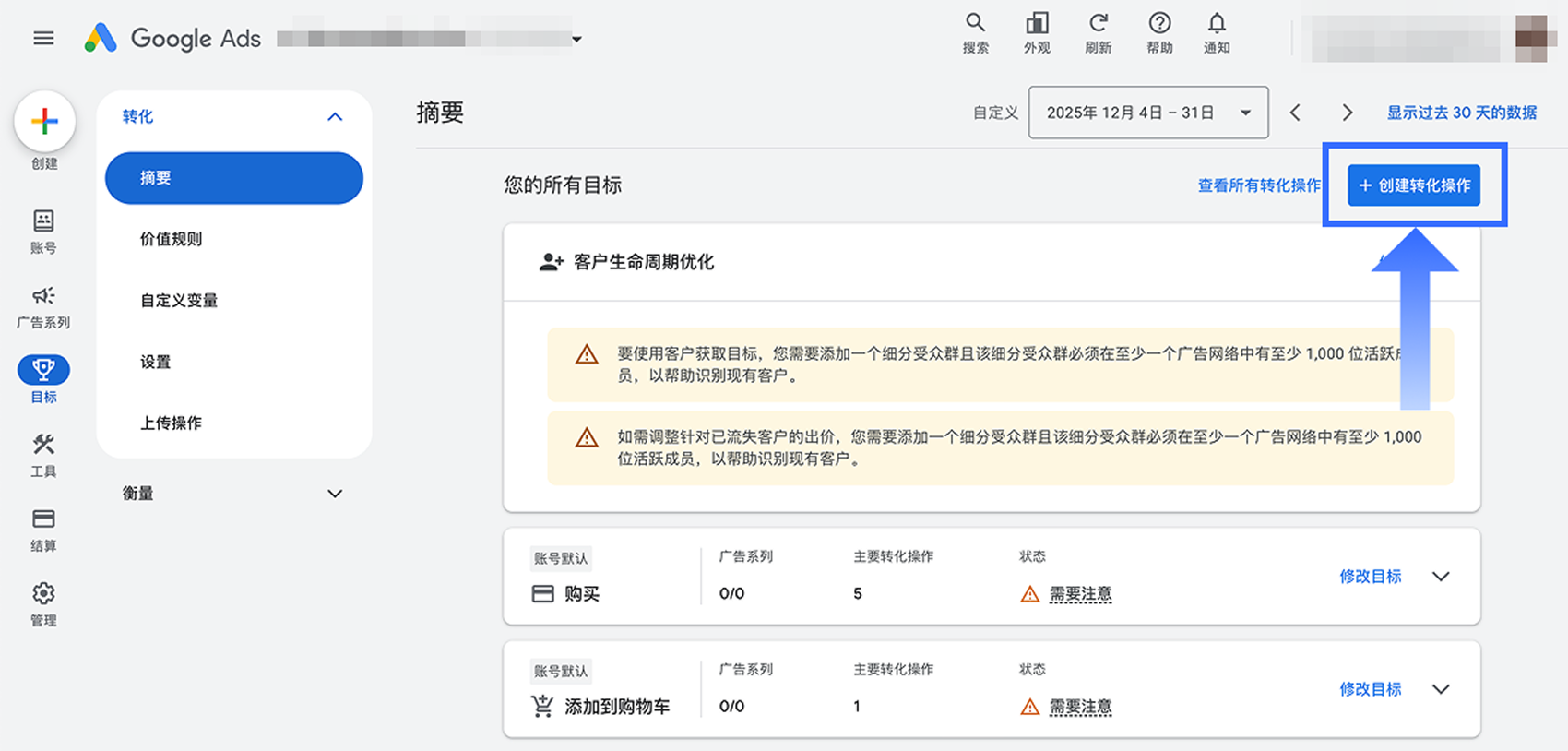
Task: Expand the 衡量 section
Action: [x=335, y=494]
